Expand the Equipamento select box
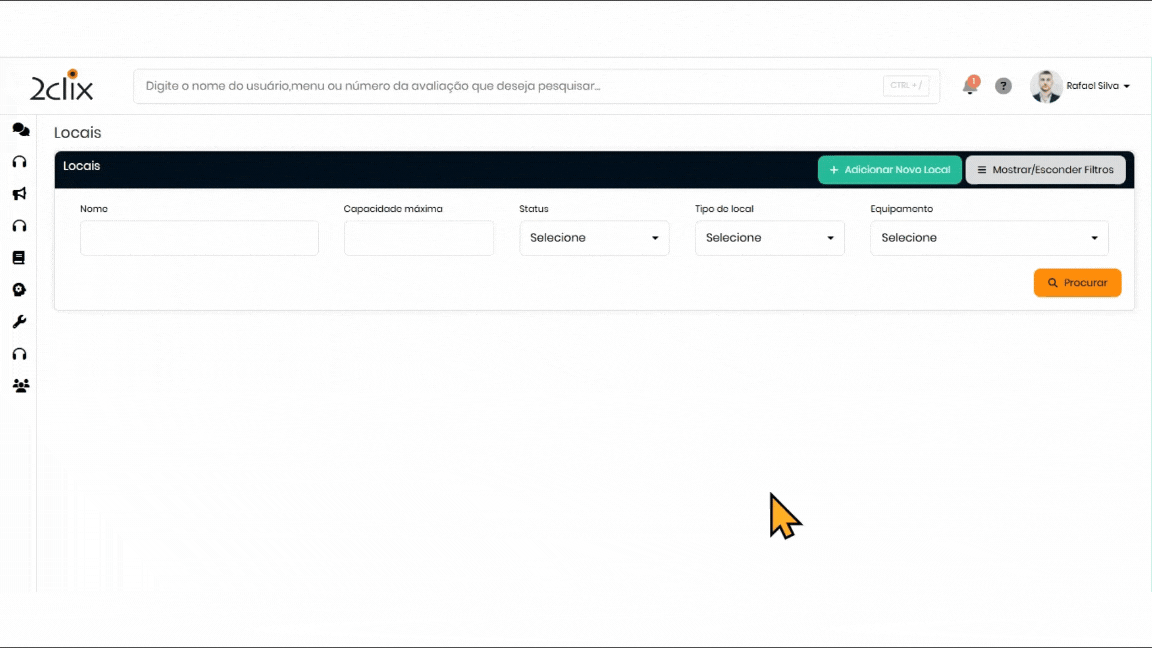 (989, 238)
